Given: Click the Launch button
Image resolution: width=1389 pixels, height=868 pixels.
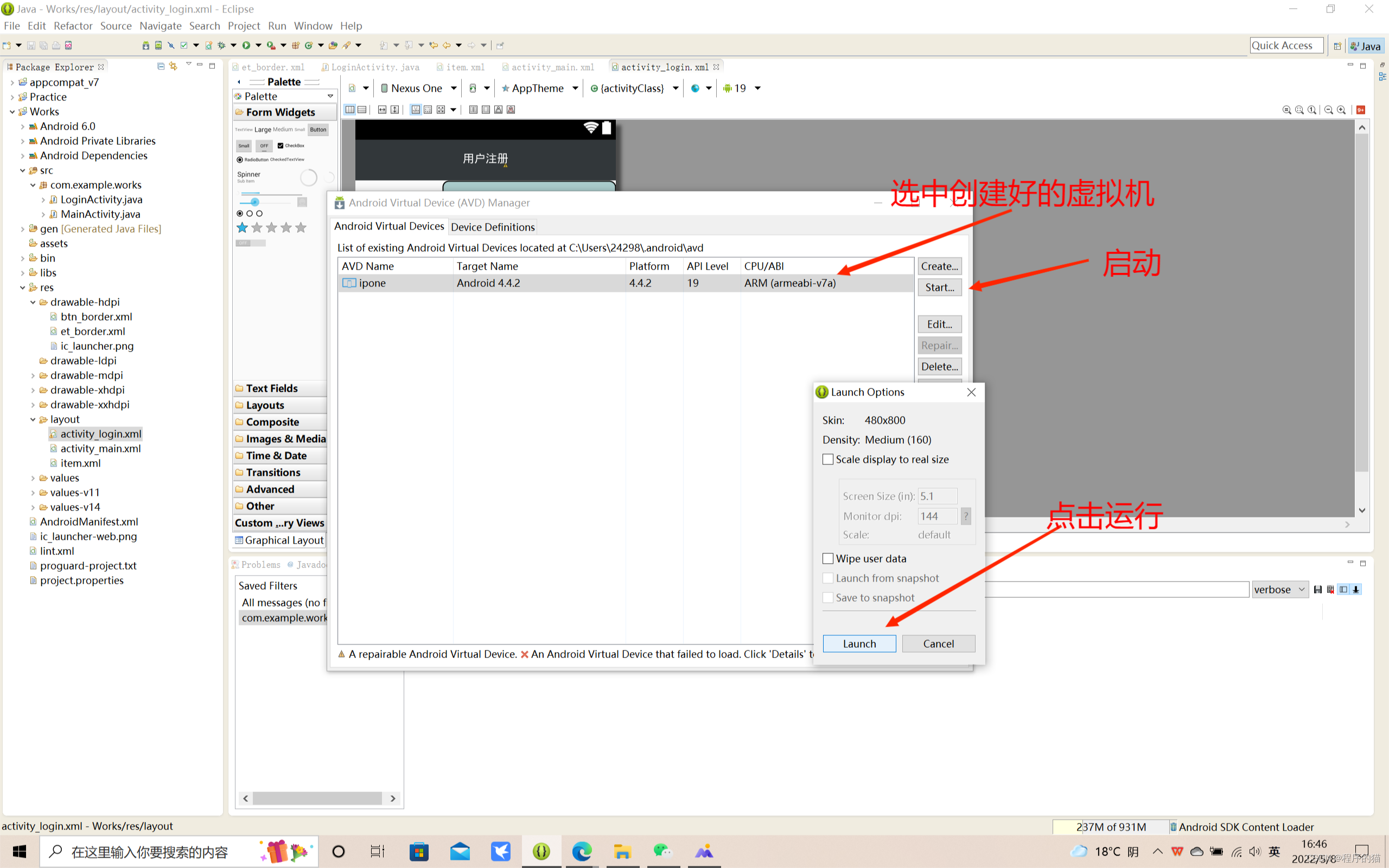Looking at the screenshot, I should 859,643.
